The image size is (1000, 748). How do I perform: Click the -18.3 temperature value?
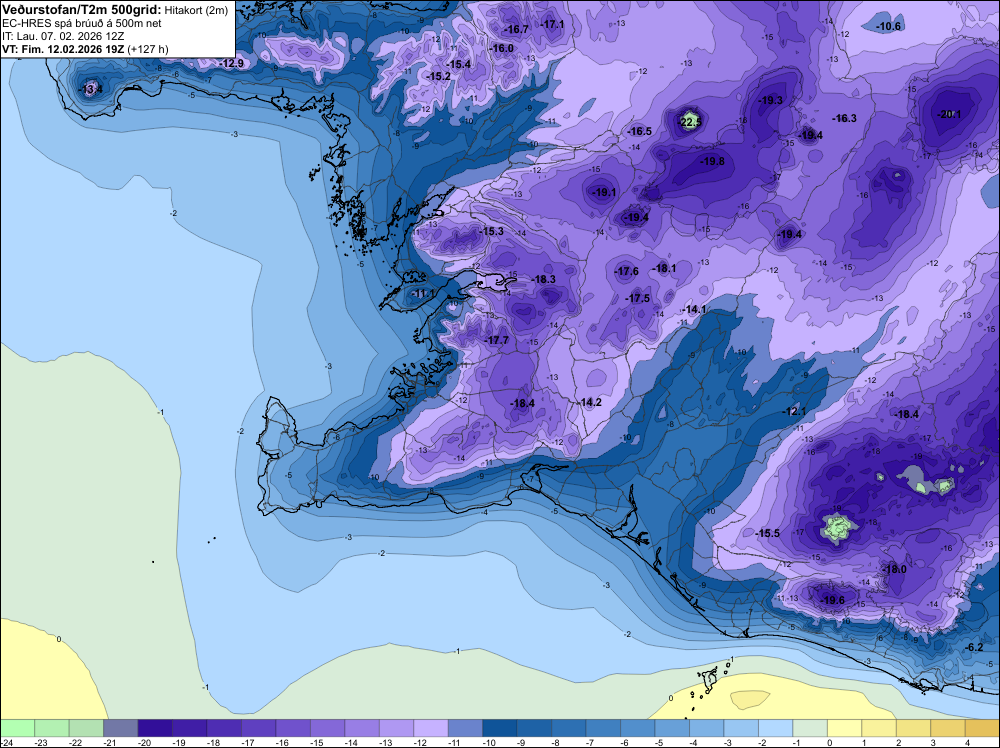click(543, 279)
